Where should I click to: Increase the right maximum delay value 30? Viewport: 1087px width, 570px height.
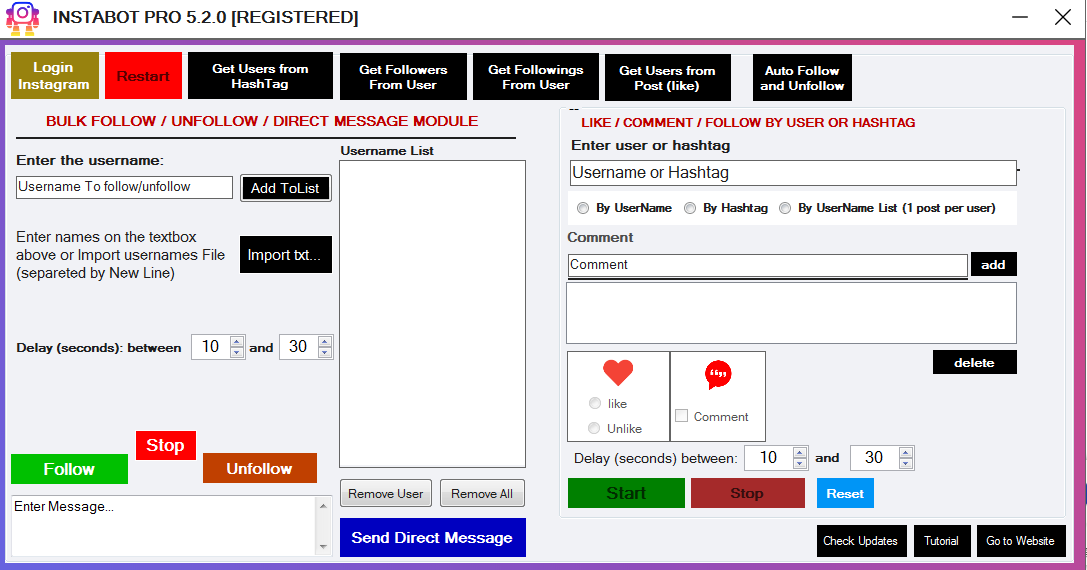tap(905, 452)
